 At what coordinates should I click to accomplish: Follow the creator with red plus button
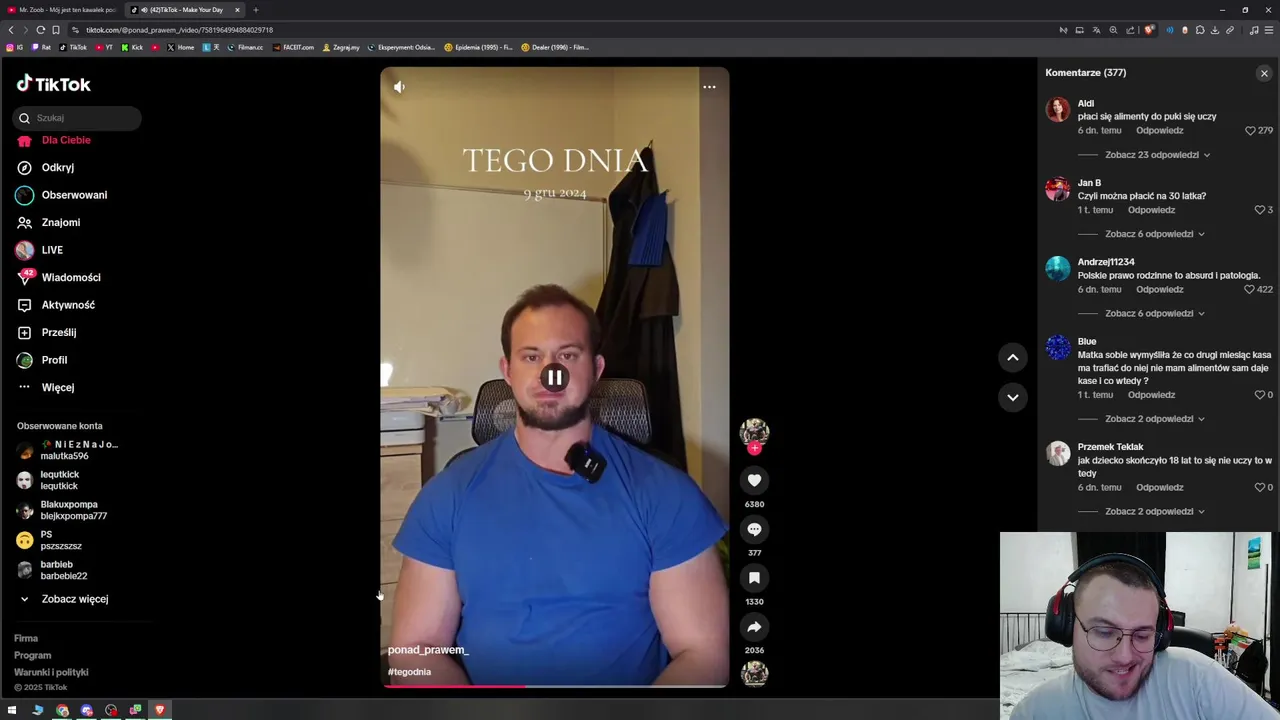(754, 449)
